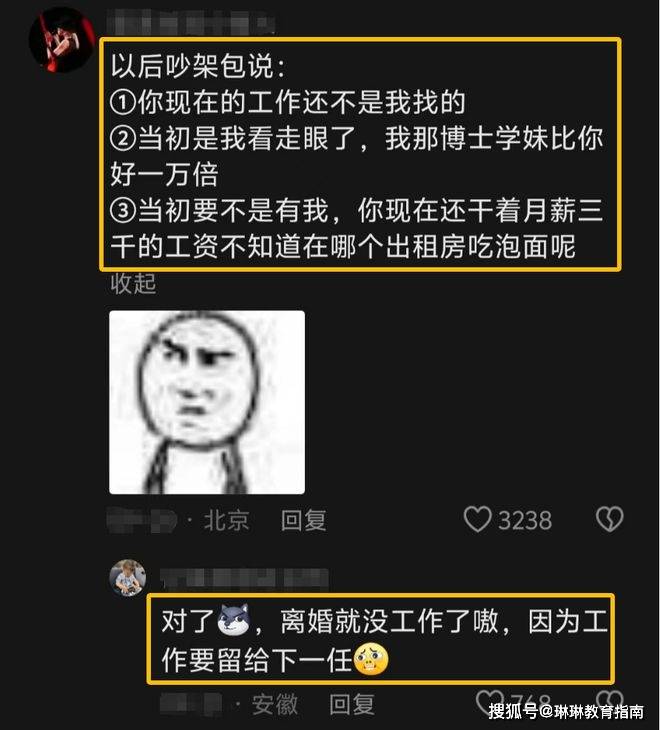Tap the pleading face emoji in the reply
This screenshot has width=660, height=730.
pos(371,659)
